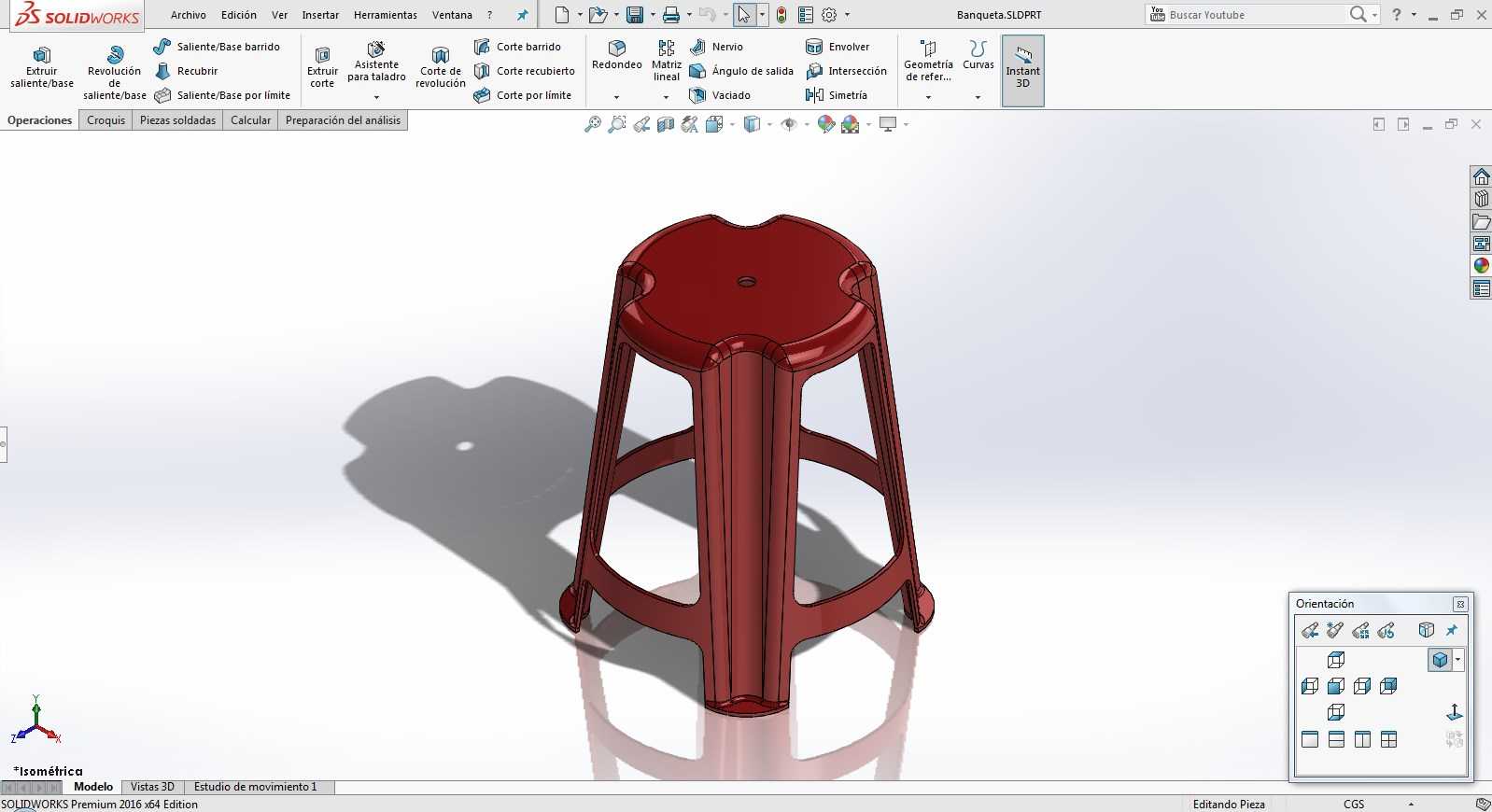Open the Envolver wrap tool
This screenshot has height=812, width=1492.
pos(837,47)
